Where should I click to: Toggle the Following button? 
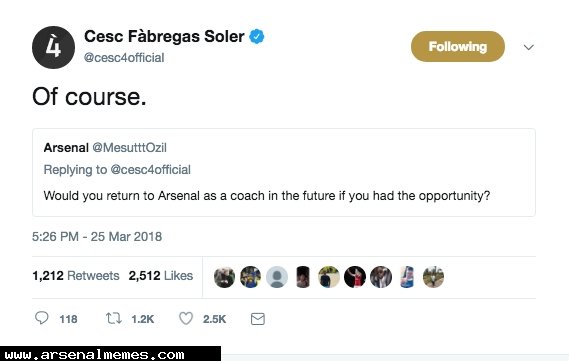point(458,46)
